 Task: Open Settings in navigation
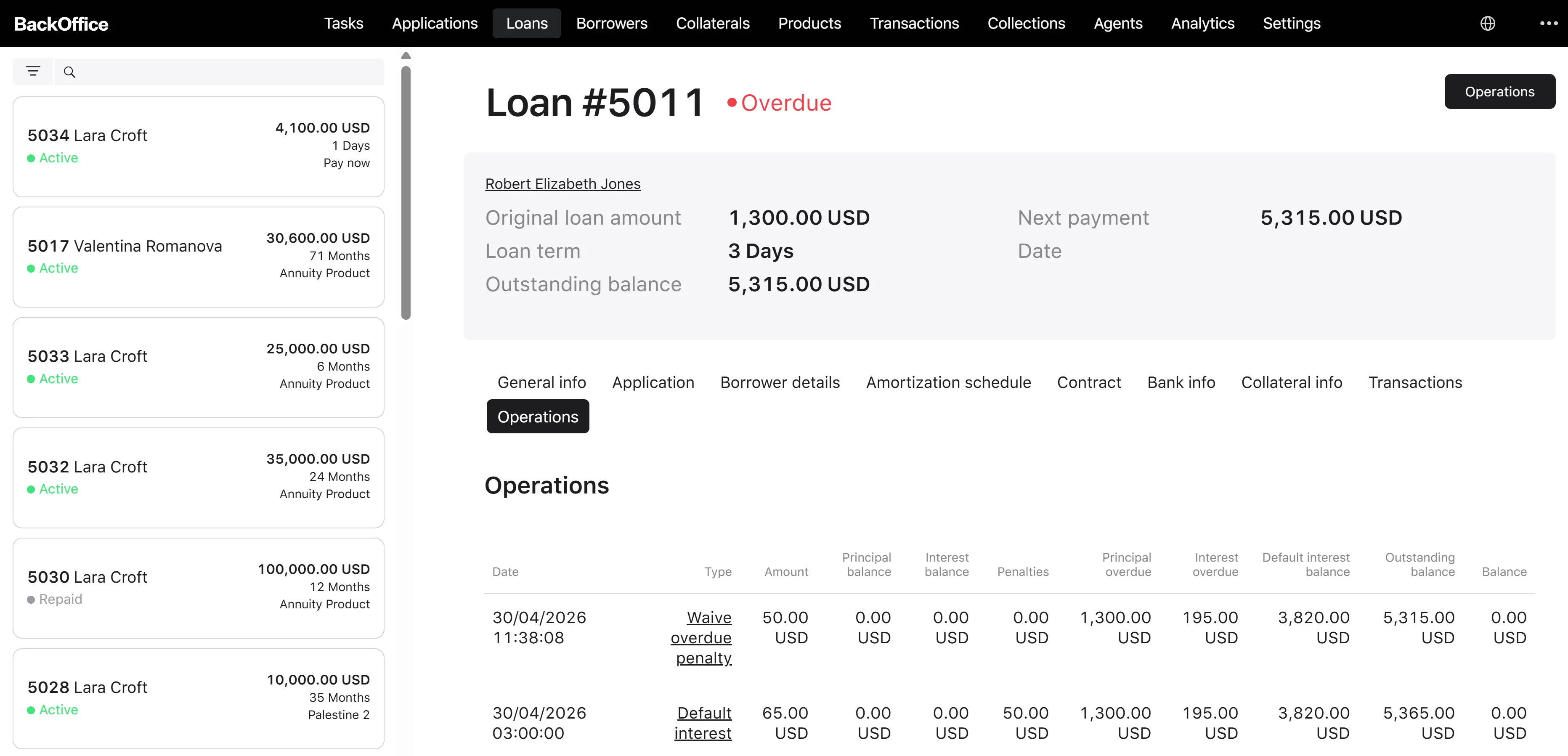1292,23
